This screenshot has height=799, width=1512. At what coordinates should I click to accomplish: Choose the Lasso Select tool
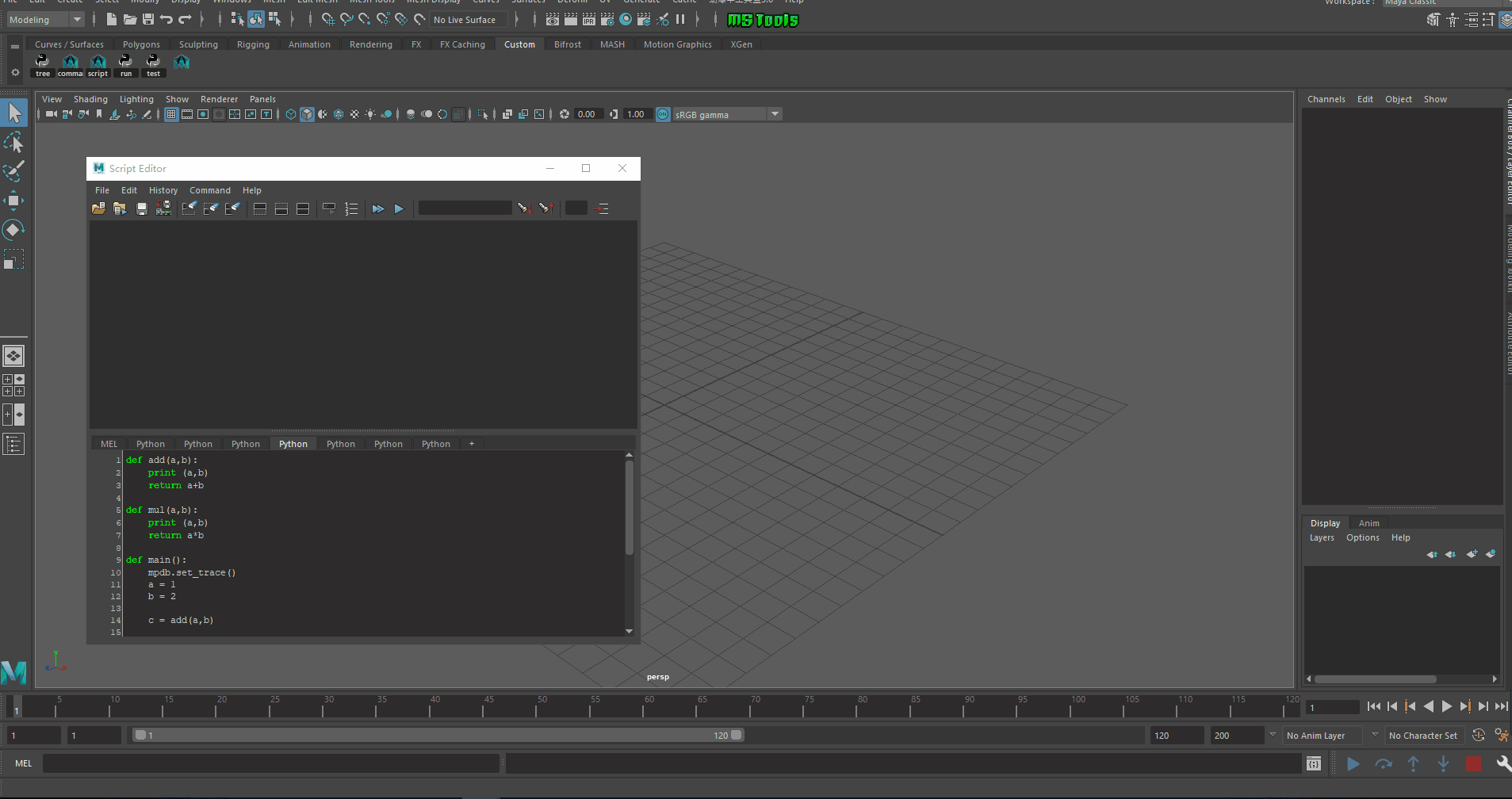pos(14,143)
